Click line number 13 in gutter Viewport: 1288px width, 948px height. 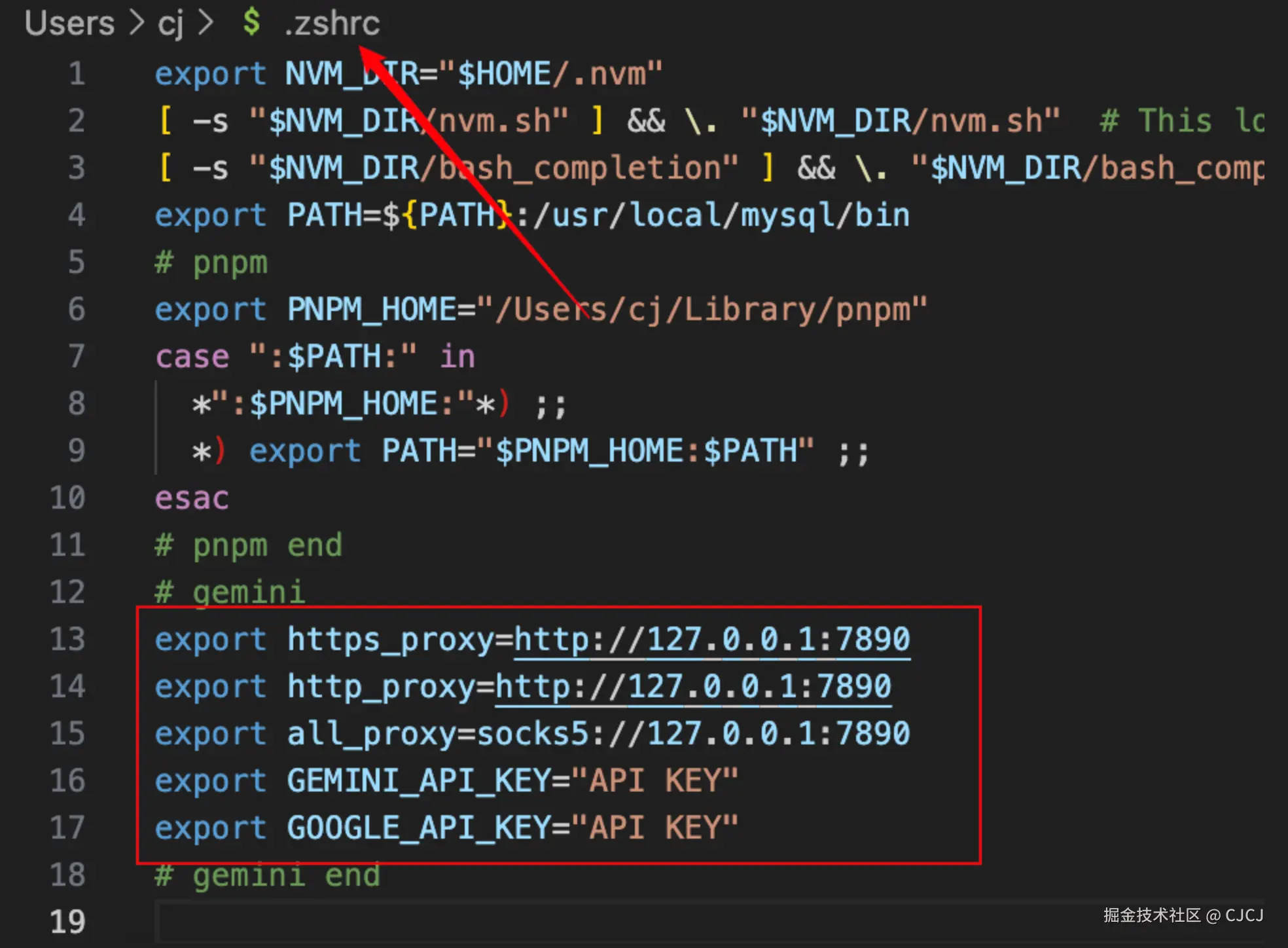(68, 640)
